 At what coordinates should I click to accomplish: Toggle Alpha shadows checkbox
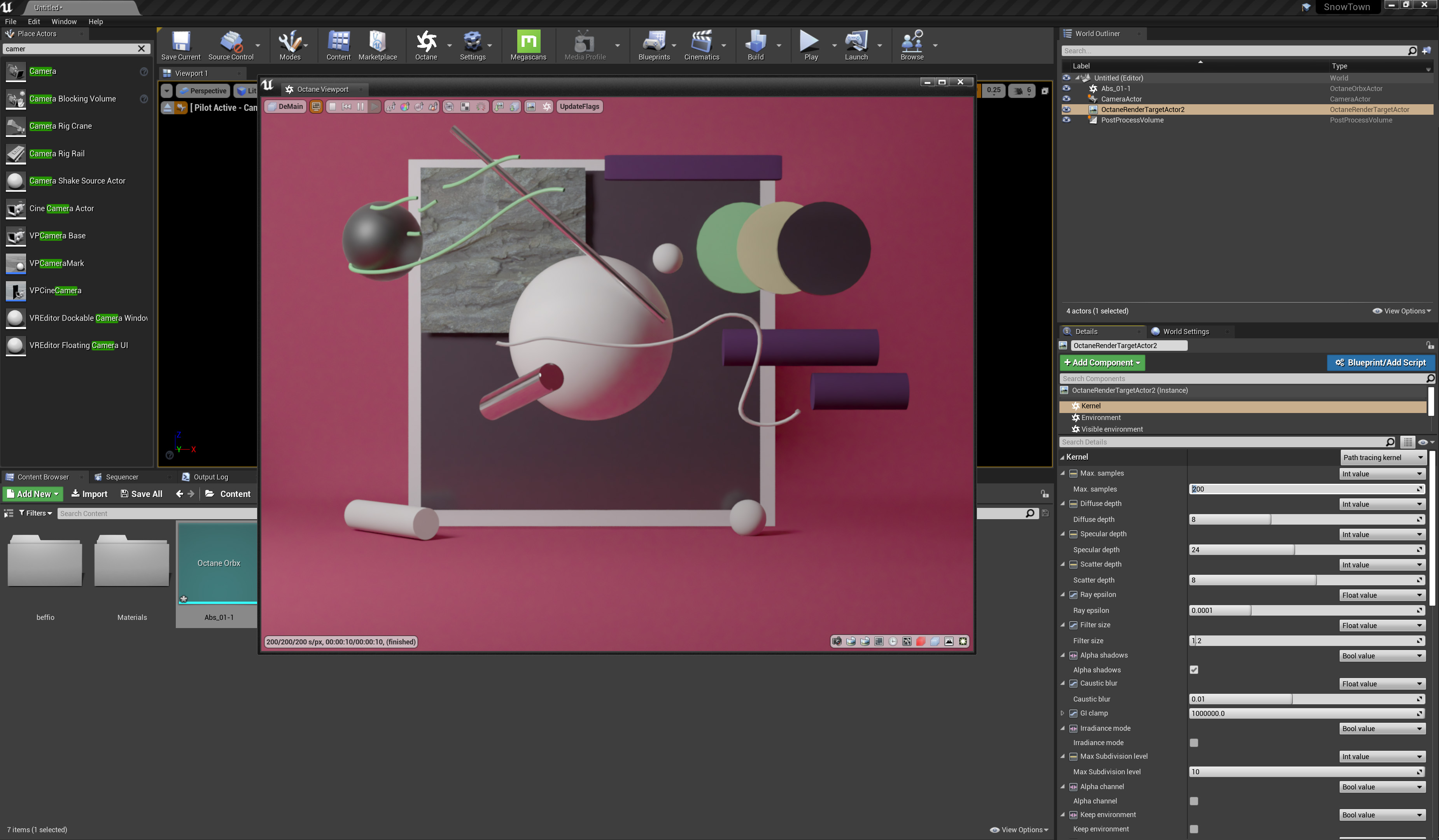pos(1194,670)
